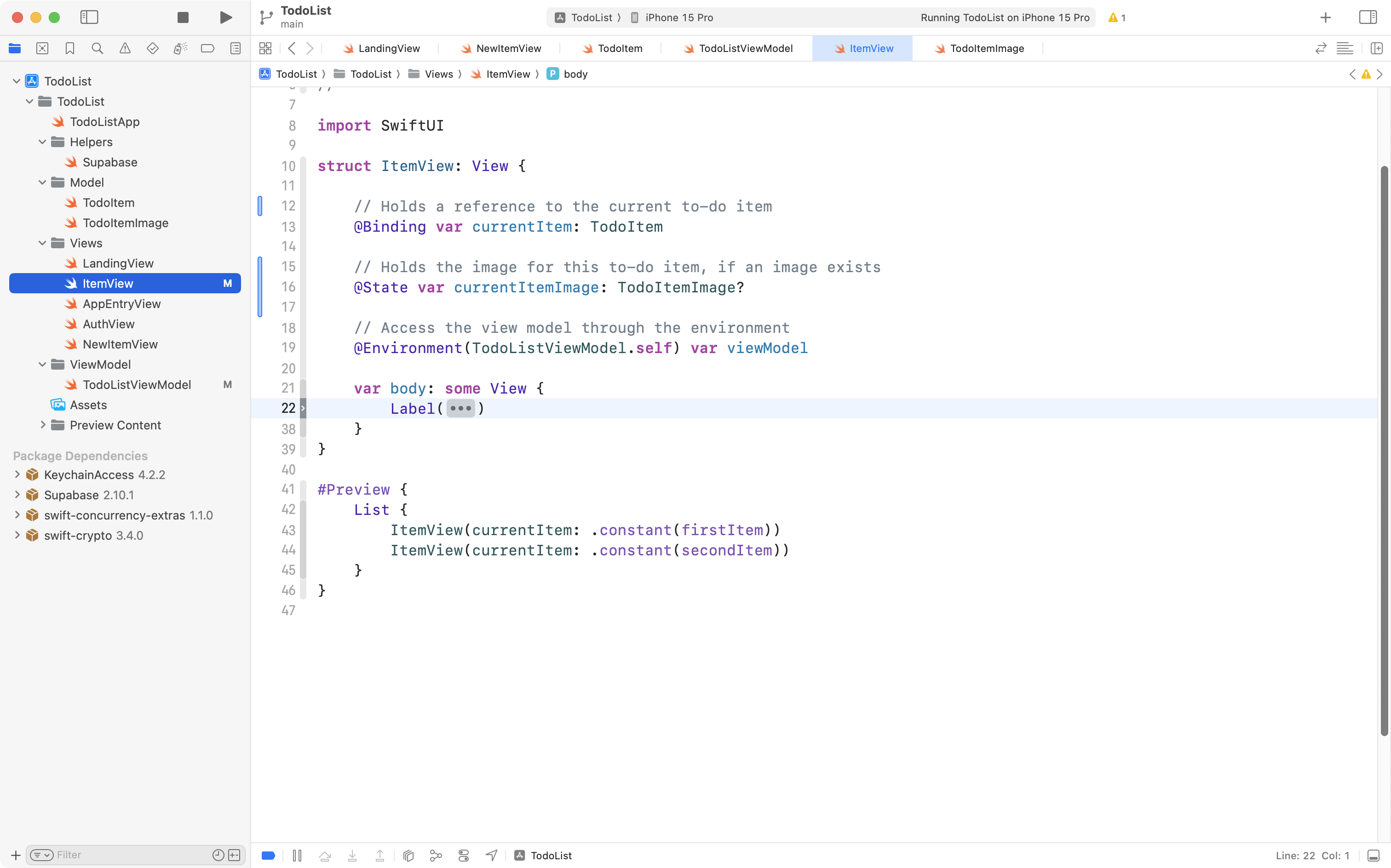This screenshot has width=1391, height=868.
Task: Expand the Preview Content folder
Action: click(43, 425)
